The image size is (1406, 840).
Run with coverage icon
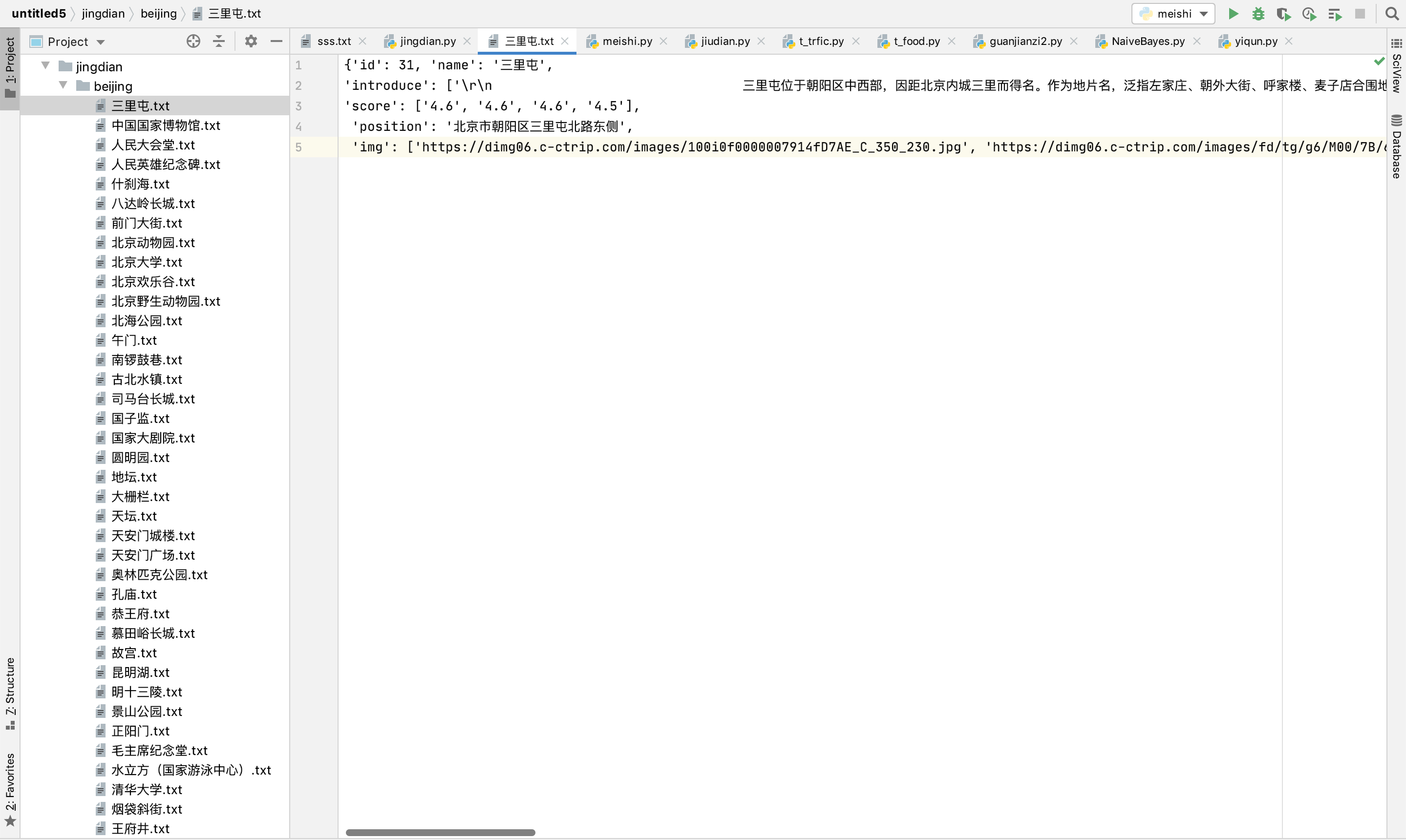coord(1283,14)
